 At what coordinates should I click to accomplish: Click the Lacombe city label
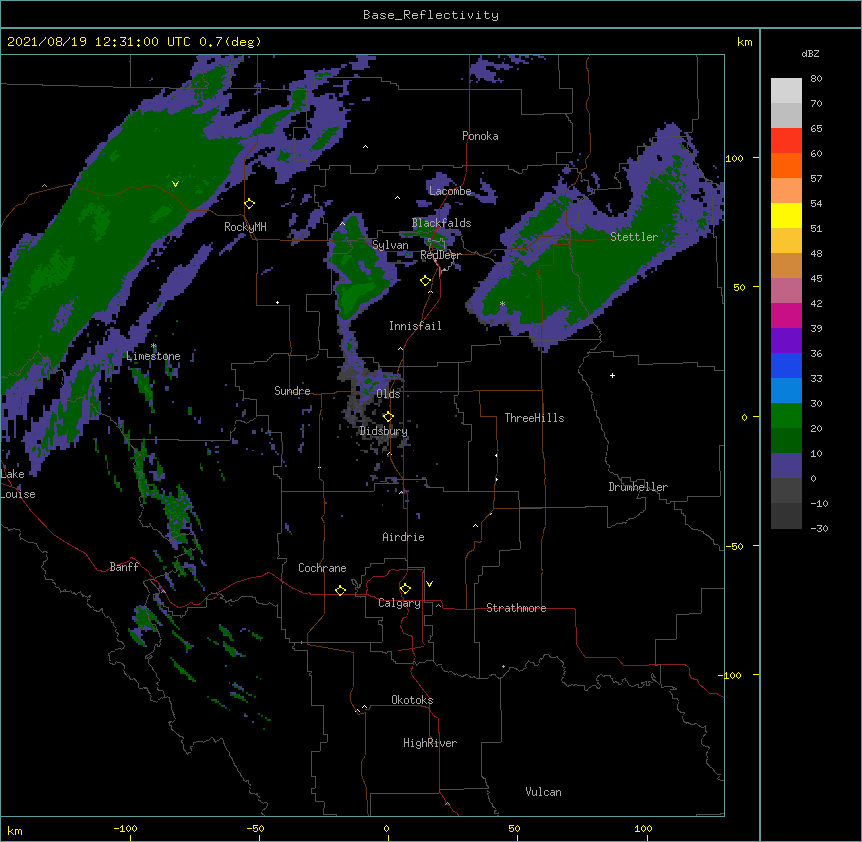(450, 191)
